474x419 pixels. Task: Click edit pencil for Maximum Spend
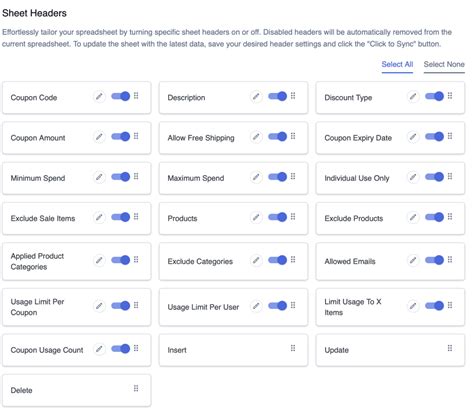pyautogui.click(x=256, y=177)
